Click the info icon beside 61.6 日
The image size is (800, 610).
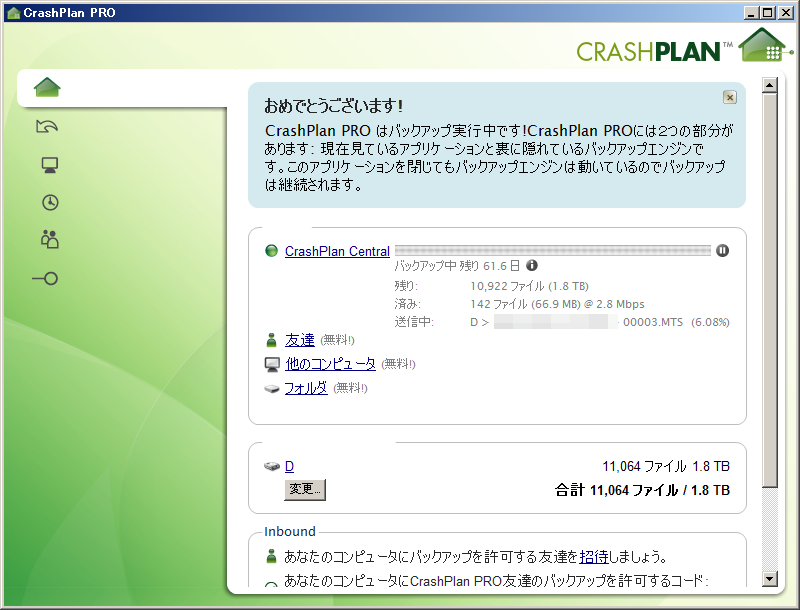532,265
